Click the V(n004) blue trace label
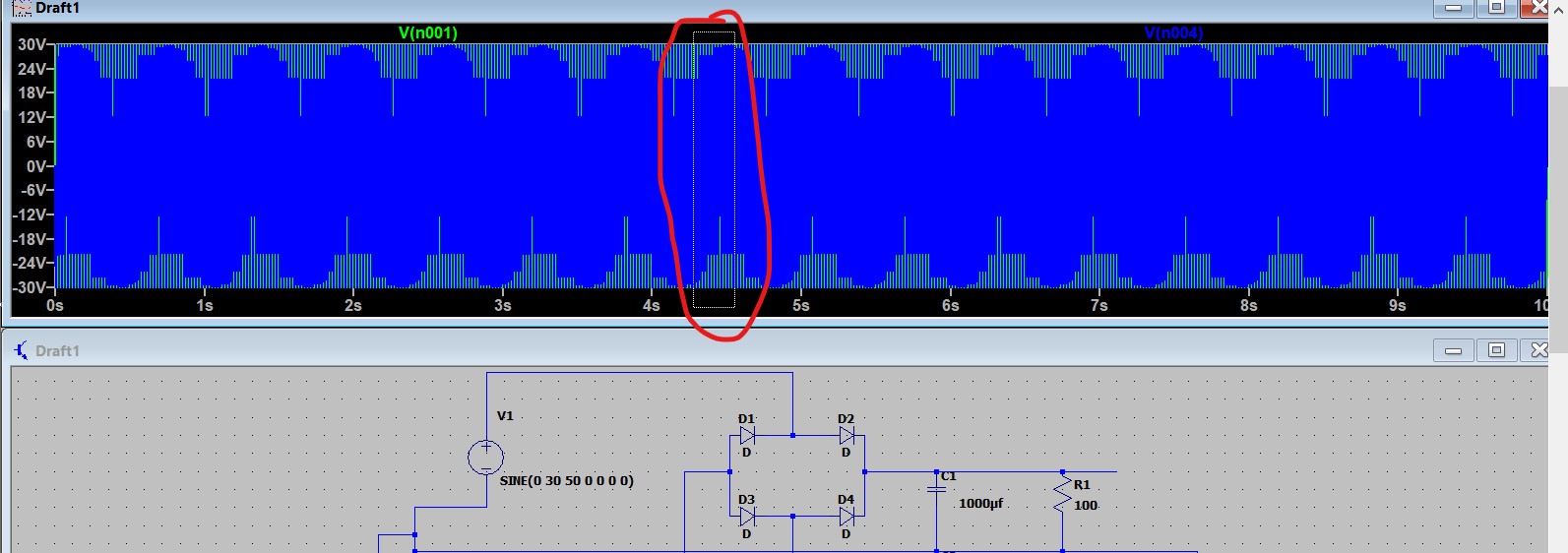 [x=1173, y=32]
